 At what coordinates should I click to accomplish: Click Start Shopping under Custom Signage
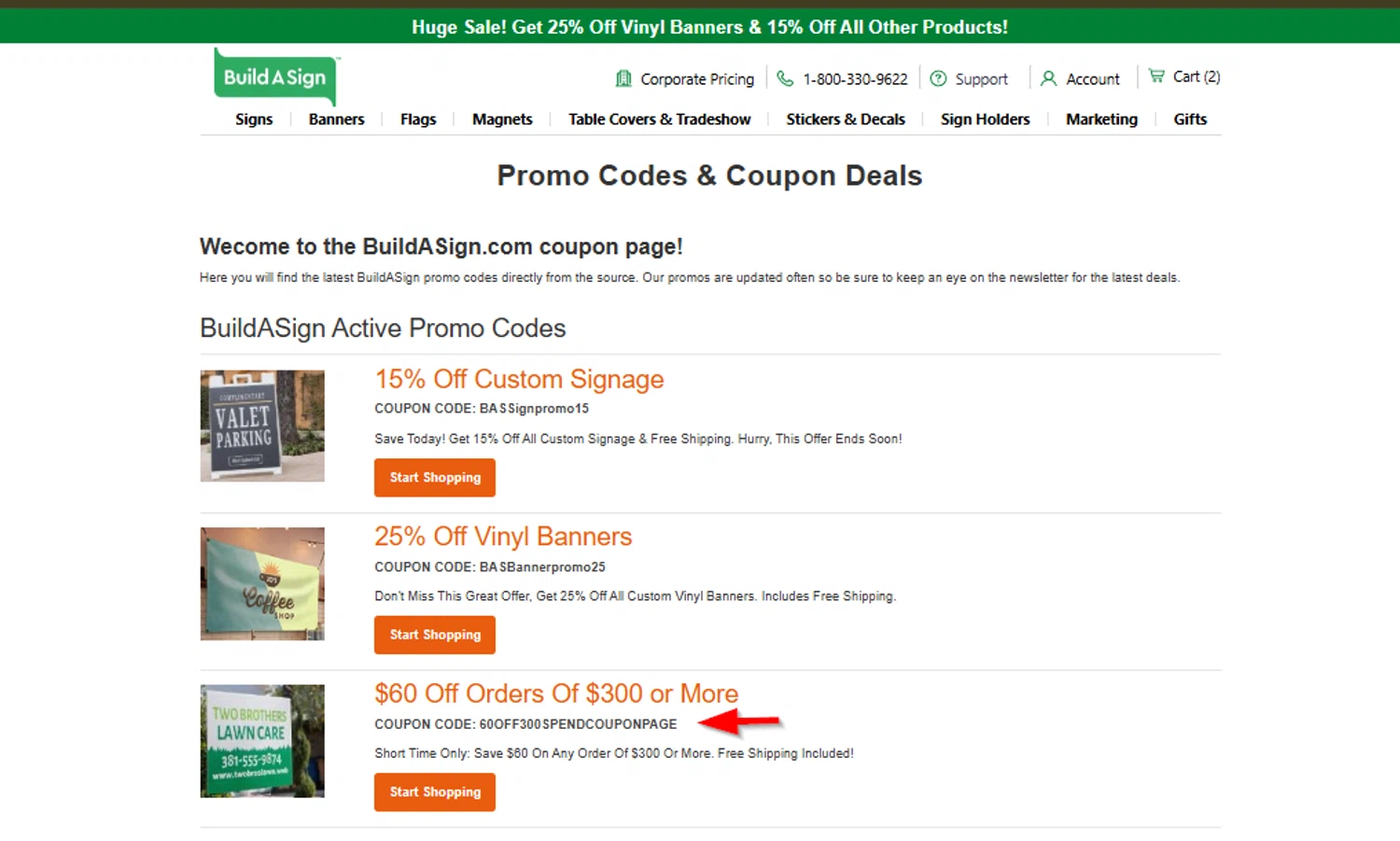[435, 478]
